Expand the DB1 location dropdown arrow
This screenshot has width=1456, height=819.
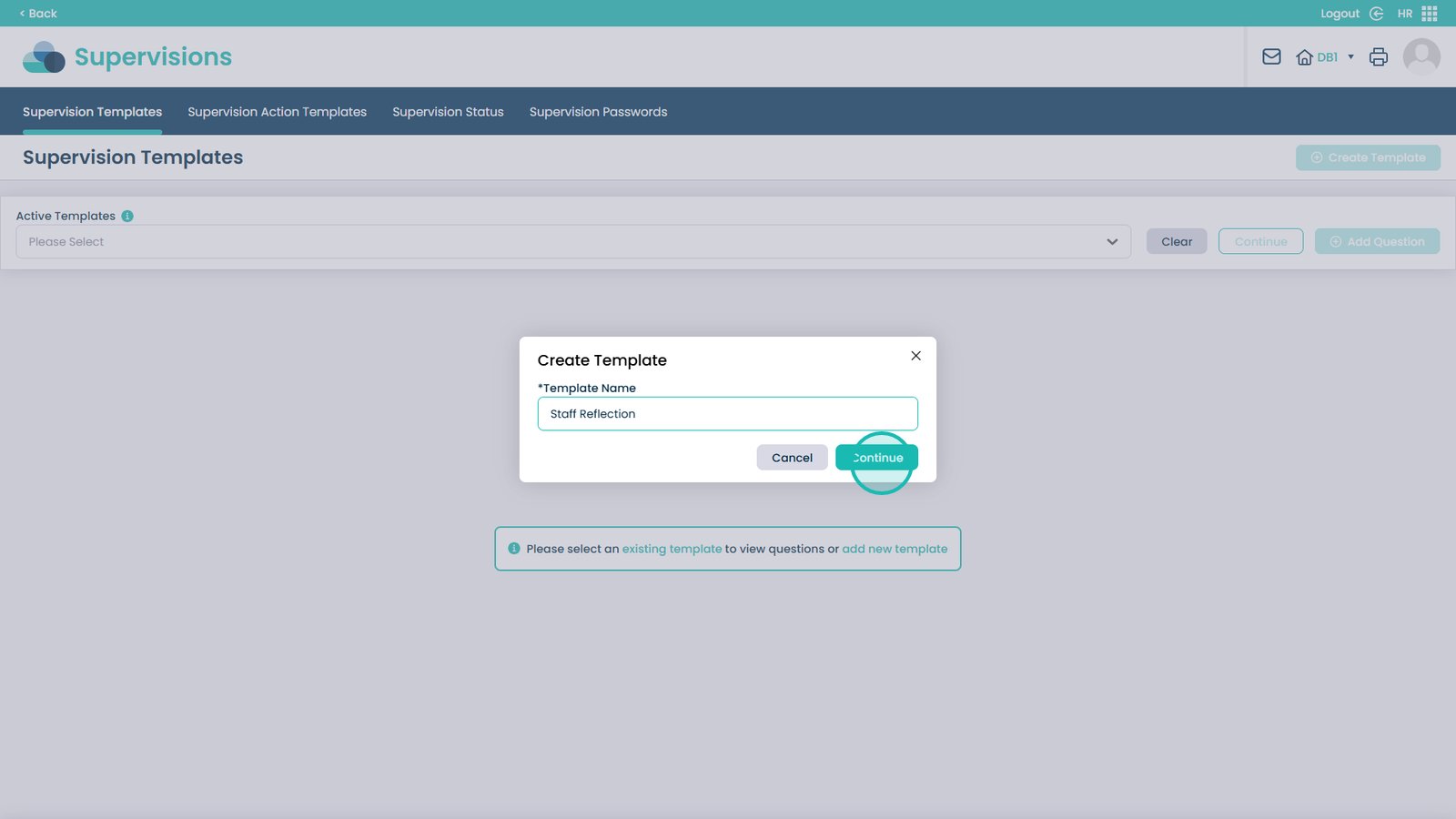pyautogui.click(x=1350, y=57)
